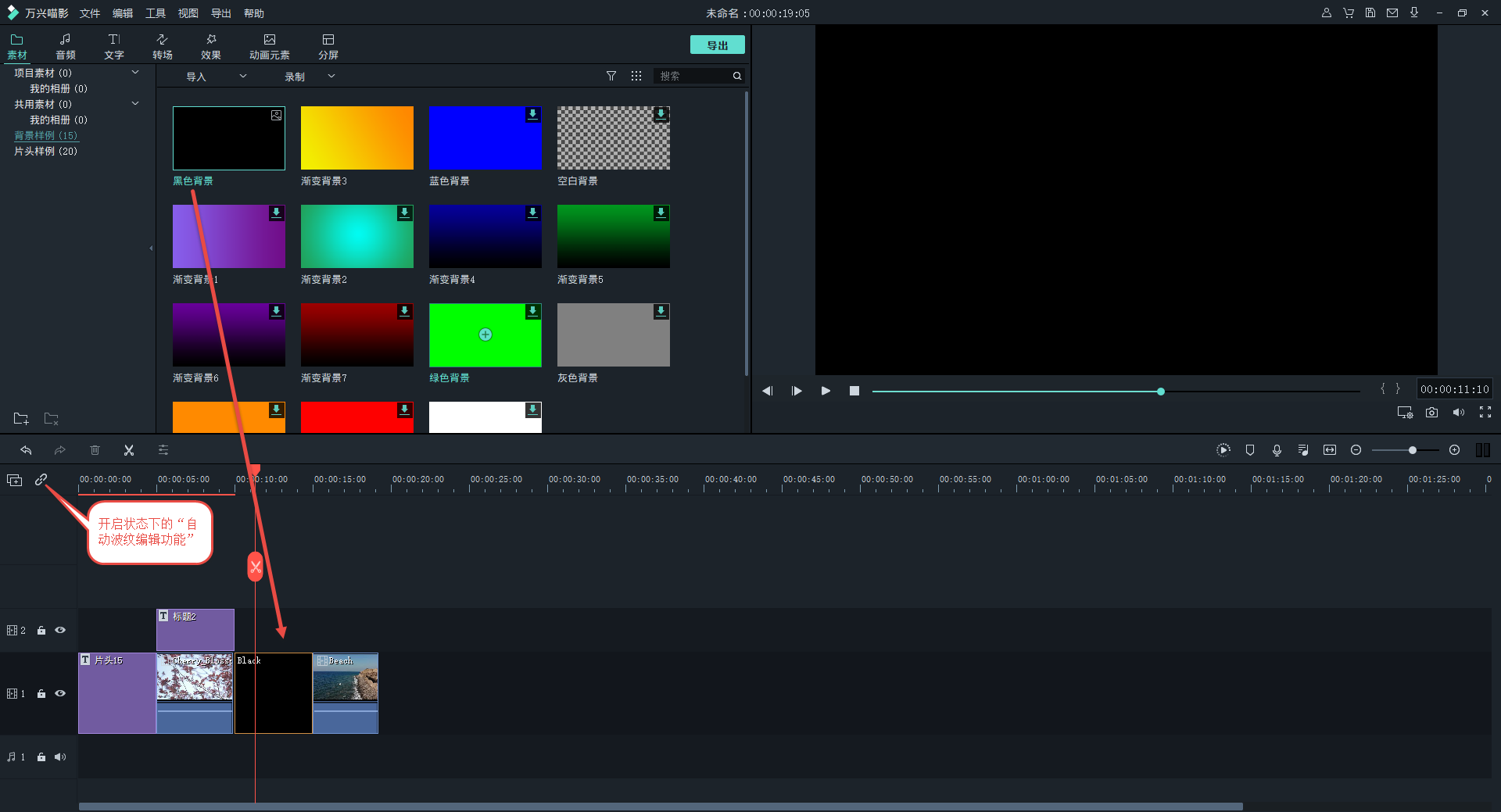The width and height of the screenshot is (1501, 812).
Task: Hide video track 2 with eye icon
Action: (x=60, y=630)
